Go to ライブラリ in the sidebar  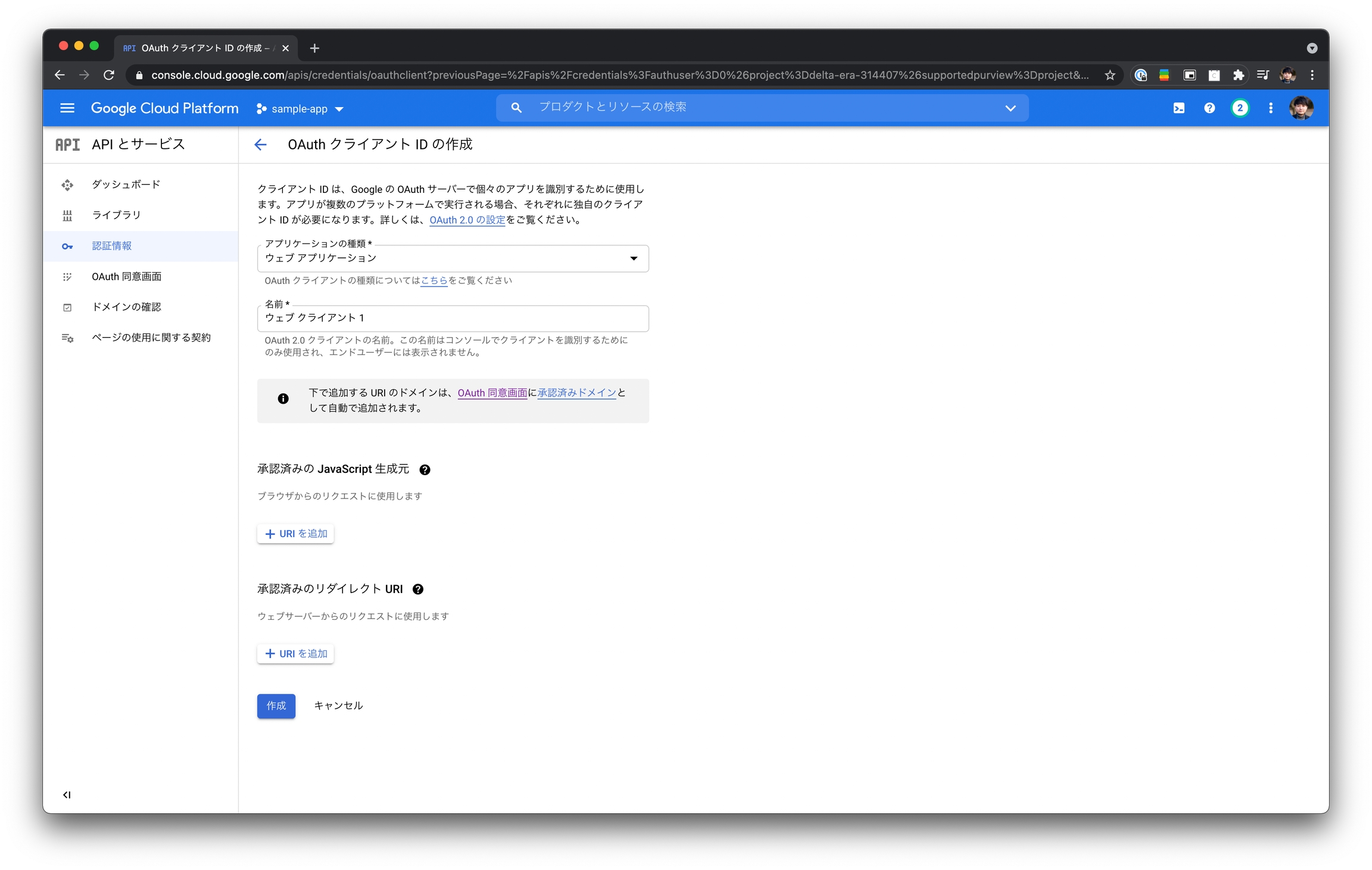coord(116,215)
